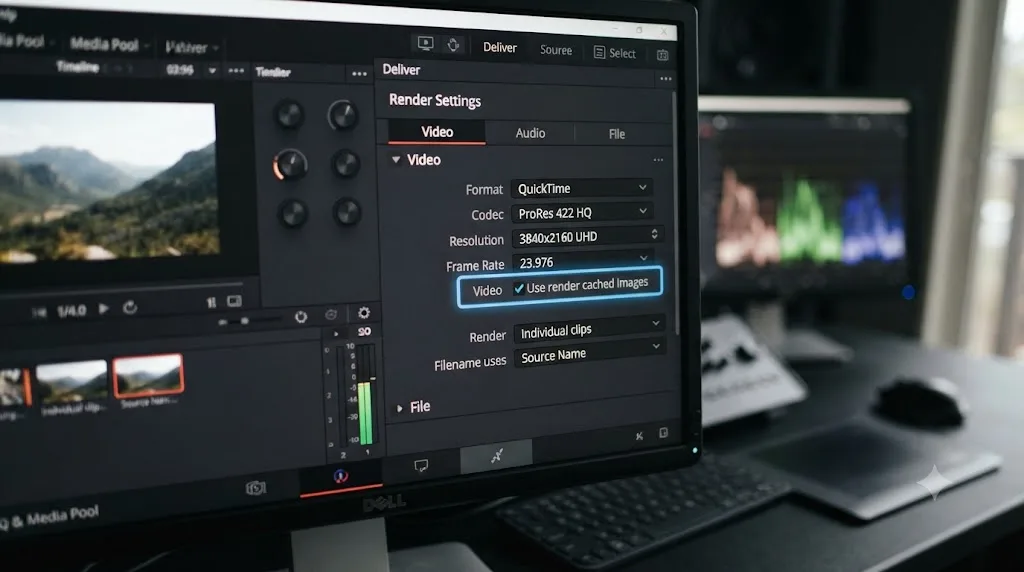
Task: Click the green audio level meter
Action: (x=364, y=413)
